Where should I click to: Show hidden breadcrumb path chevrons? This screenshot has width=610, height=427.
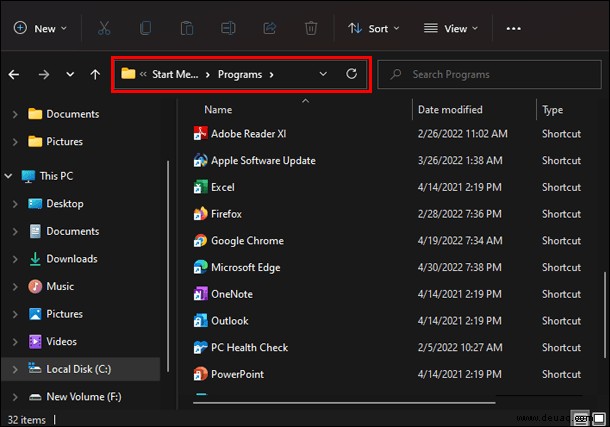(143, 74)
